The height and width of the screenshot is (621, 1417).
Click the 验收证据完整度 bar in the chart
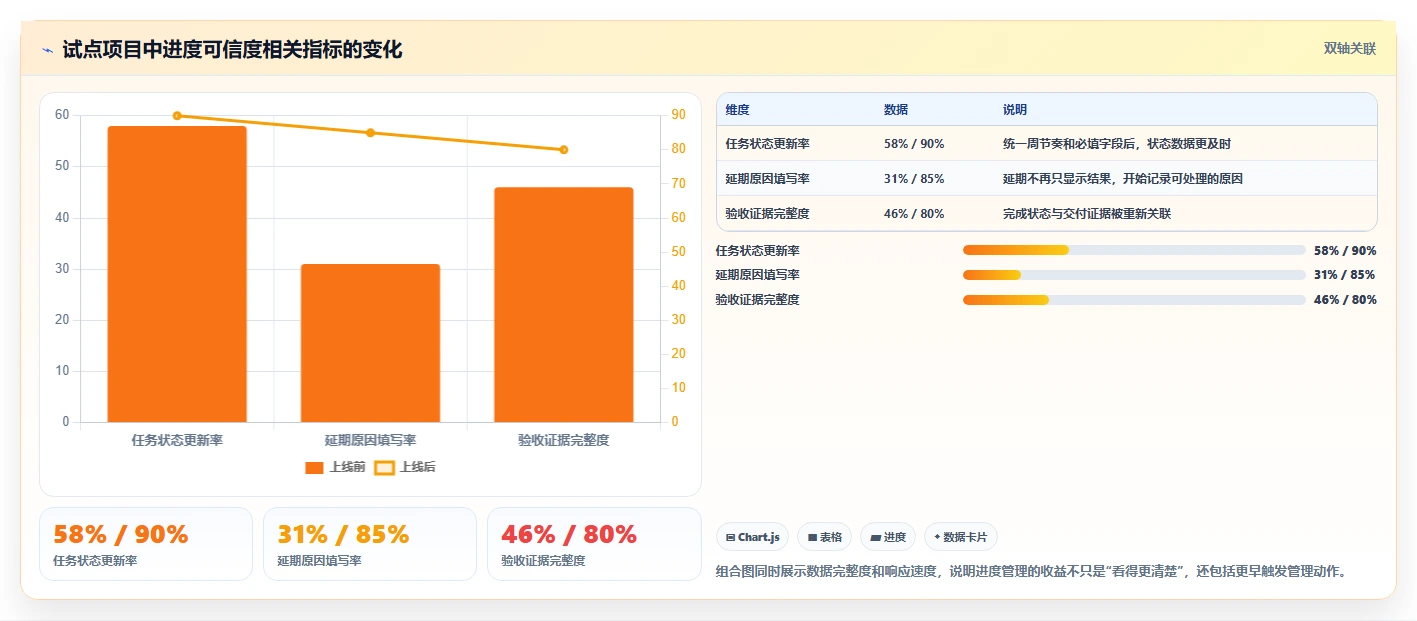[564, 305]
